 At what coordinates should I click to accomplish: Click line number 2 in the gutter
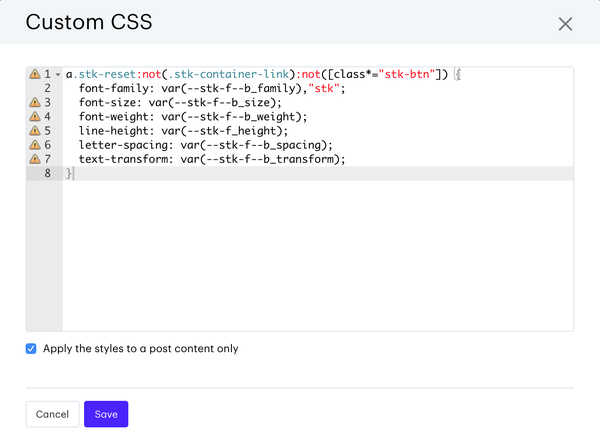(47, 88)
